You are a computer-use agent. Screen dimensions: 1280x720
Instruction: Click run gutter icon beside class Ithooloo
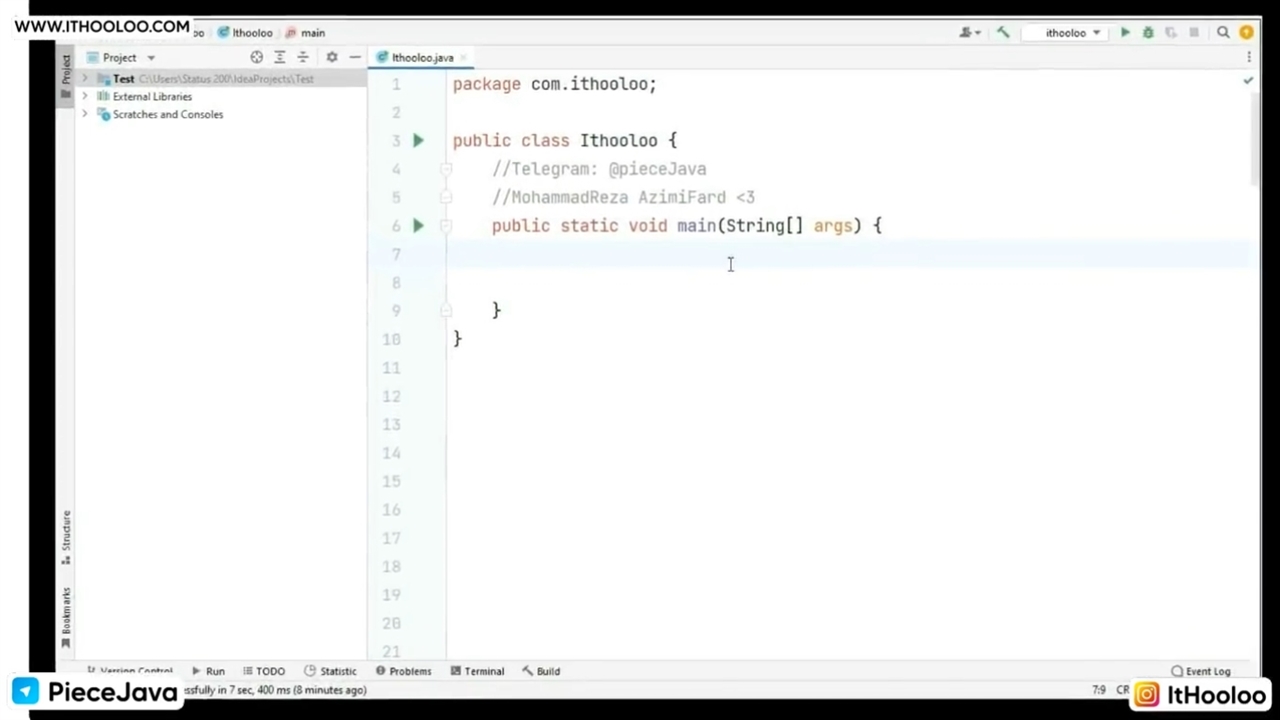[418, 141]
